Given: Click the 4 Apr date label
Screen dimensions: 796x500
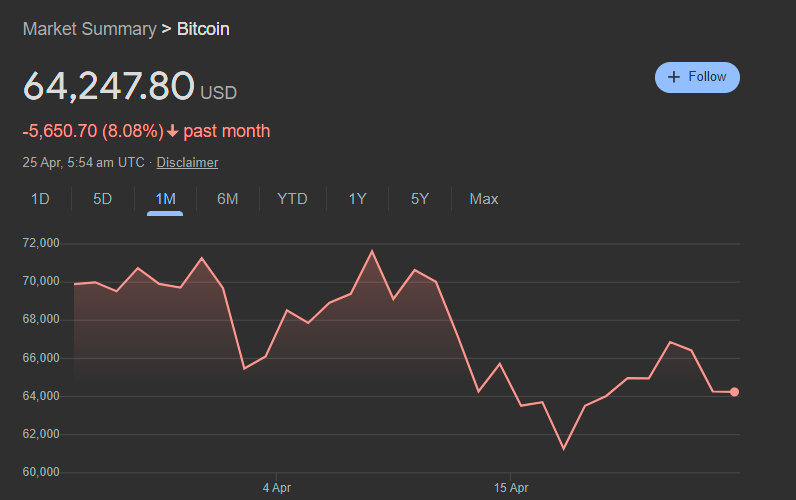Looking at the screenshot, I should 277,488.
